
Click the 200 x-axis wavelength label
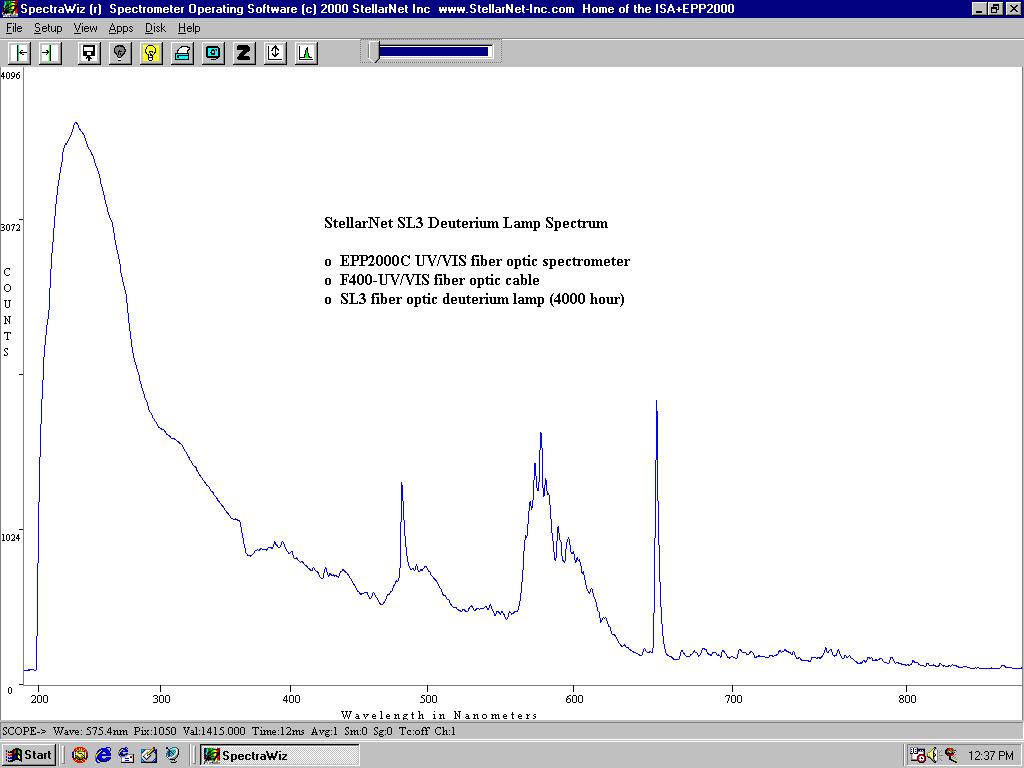(39, 699)
